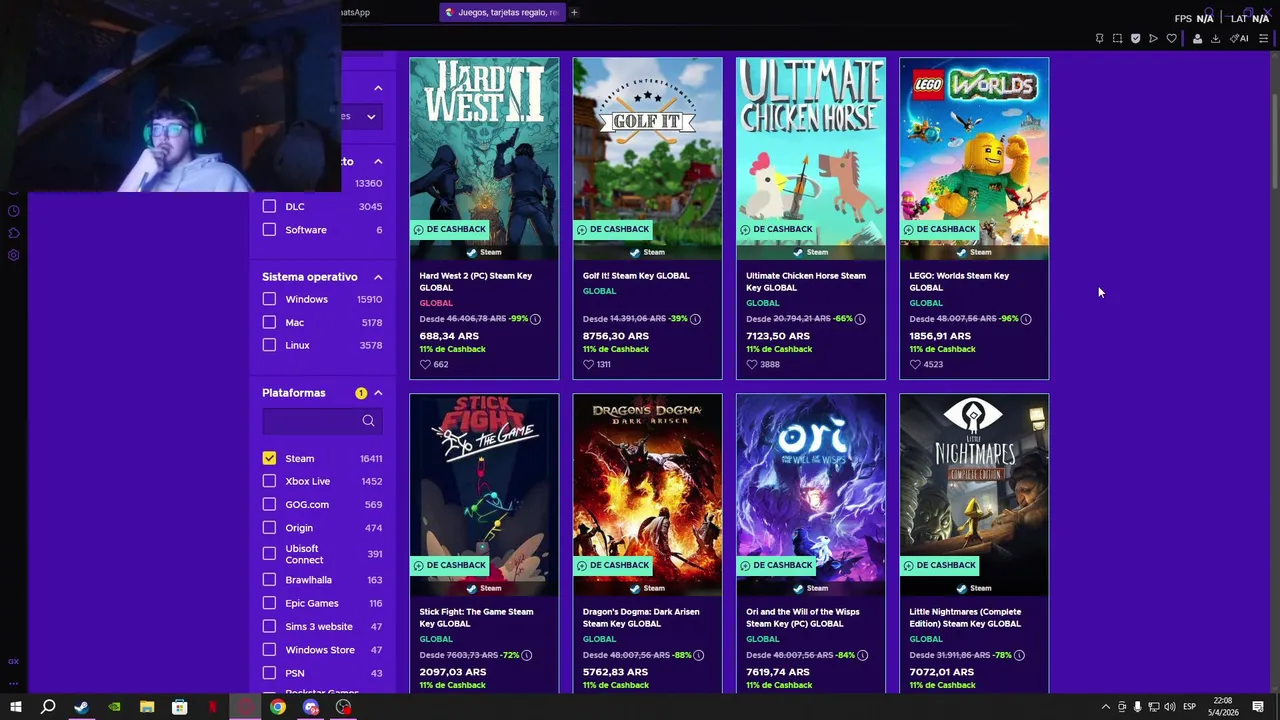Check the Origin platform checkbox
Image resolution: width=1280 pixels, height=720 pixels.
[269, 528]
